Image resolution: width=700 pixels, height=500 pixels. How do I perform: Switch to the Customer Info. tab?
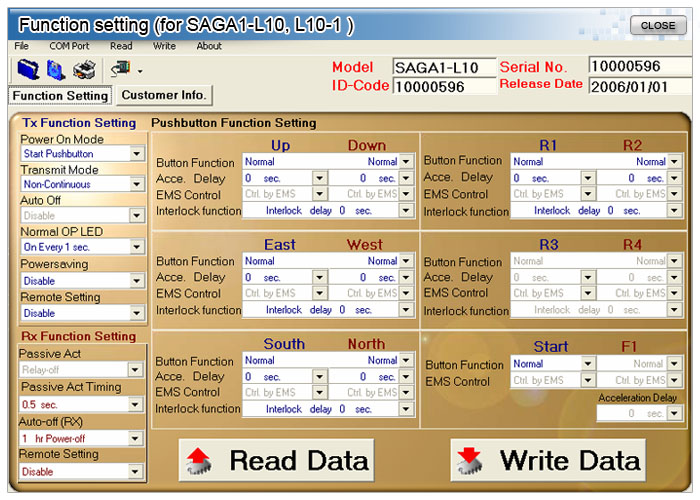[x=164, y=95]
